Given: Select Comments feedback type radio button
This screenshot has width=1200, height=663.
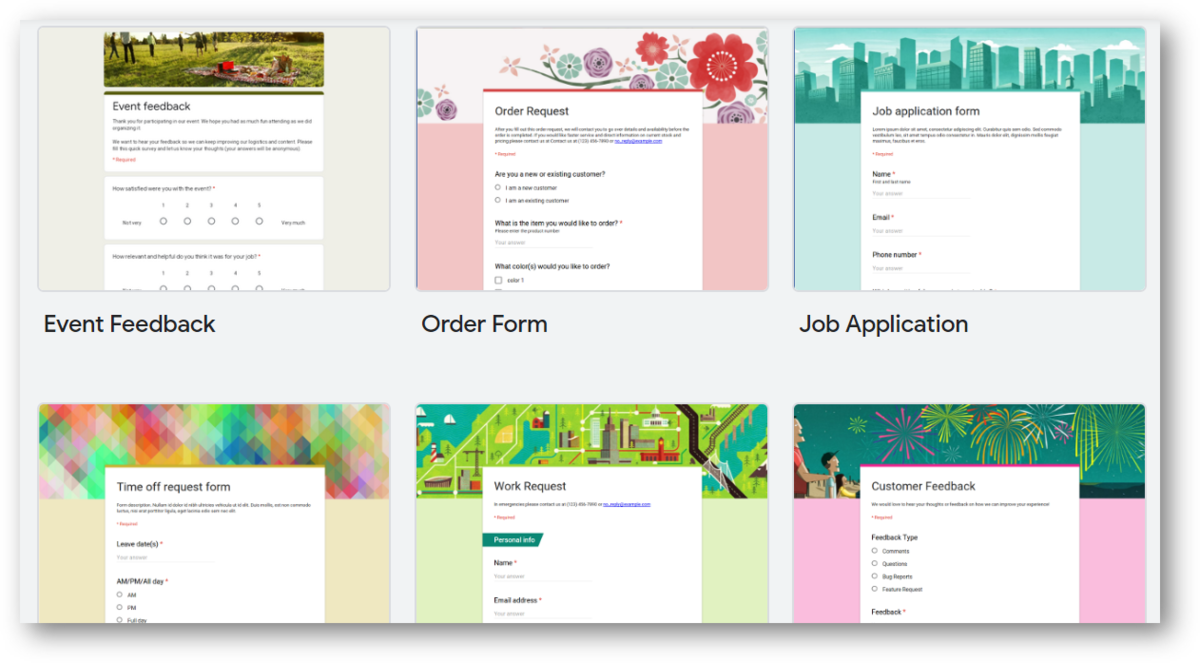Looking at the screenshot, I should click(875, 551).
